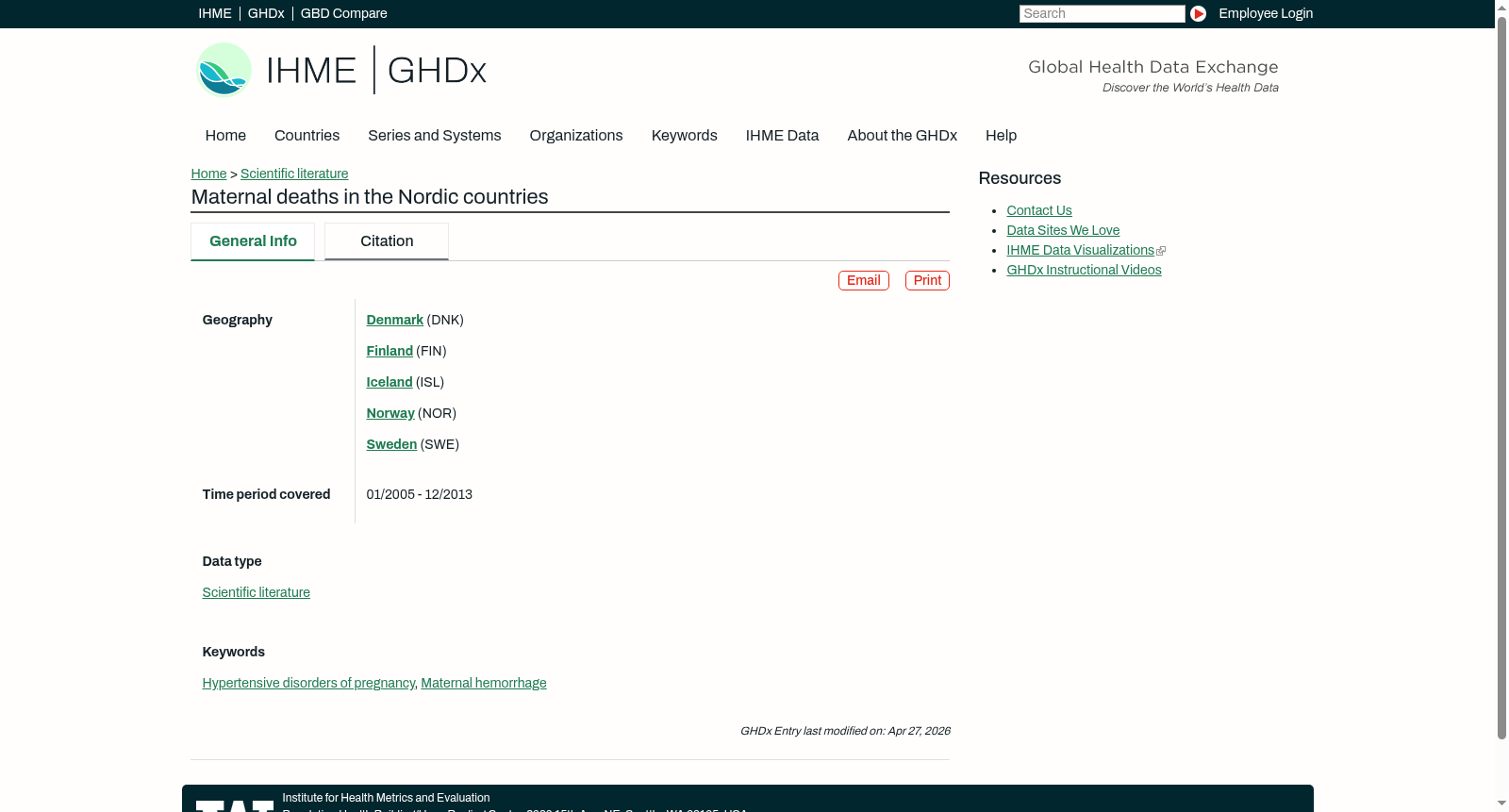This screenshot has height=812, width=1509.
Task: Click the 'Time period covered' label
Action: point(266,494)
